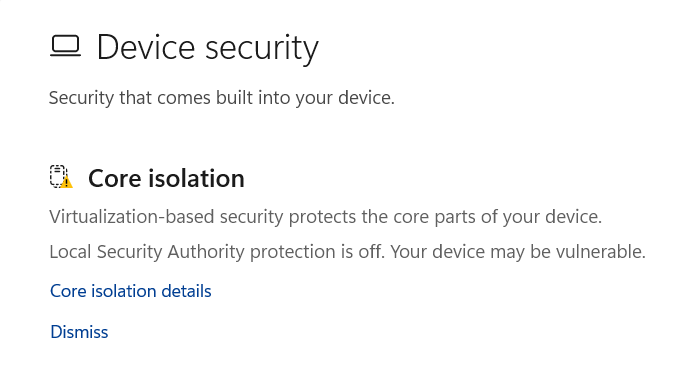Click the Local Security Authority protection is off message
Screen dimensions: 700x365
347,252
